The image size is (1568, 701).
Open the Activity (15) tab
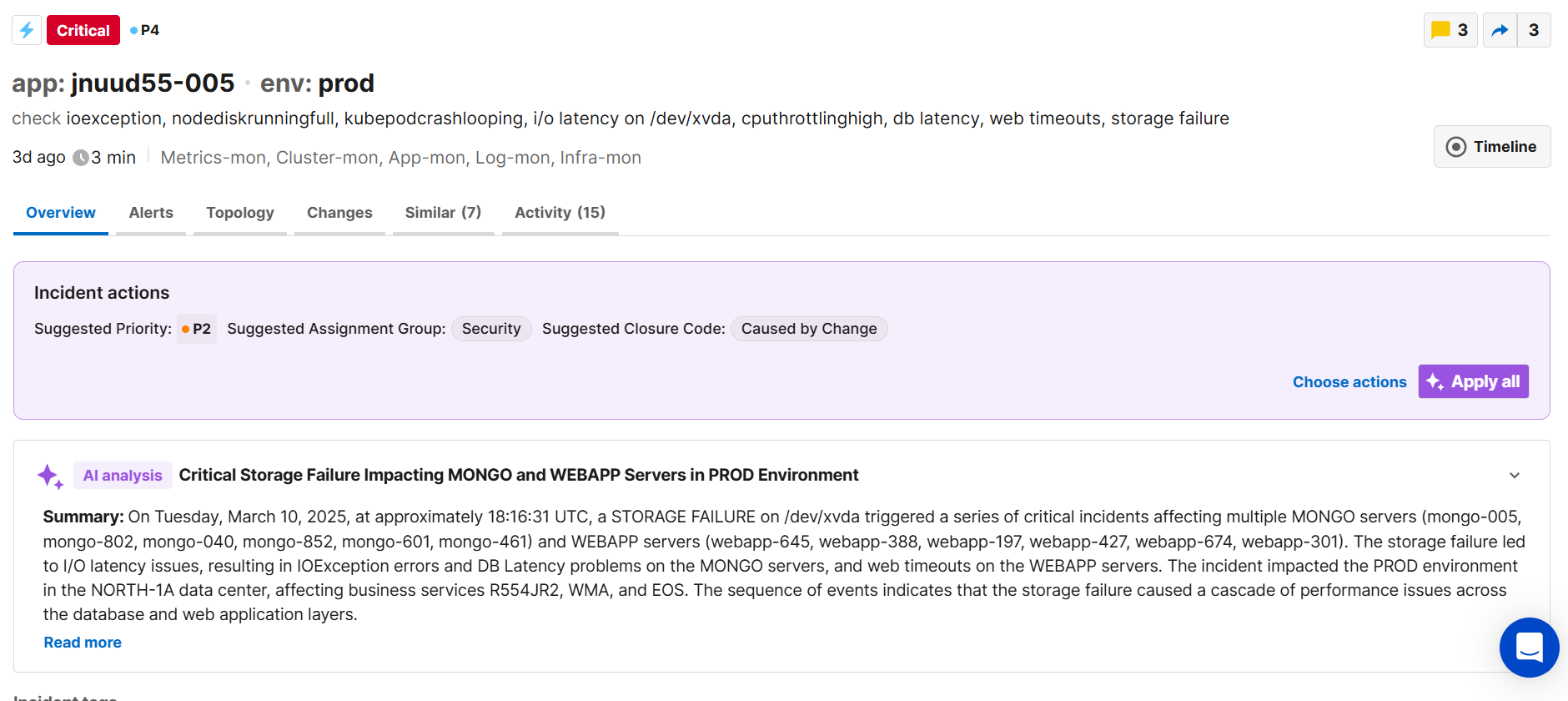tap(560, 213)
